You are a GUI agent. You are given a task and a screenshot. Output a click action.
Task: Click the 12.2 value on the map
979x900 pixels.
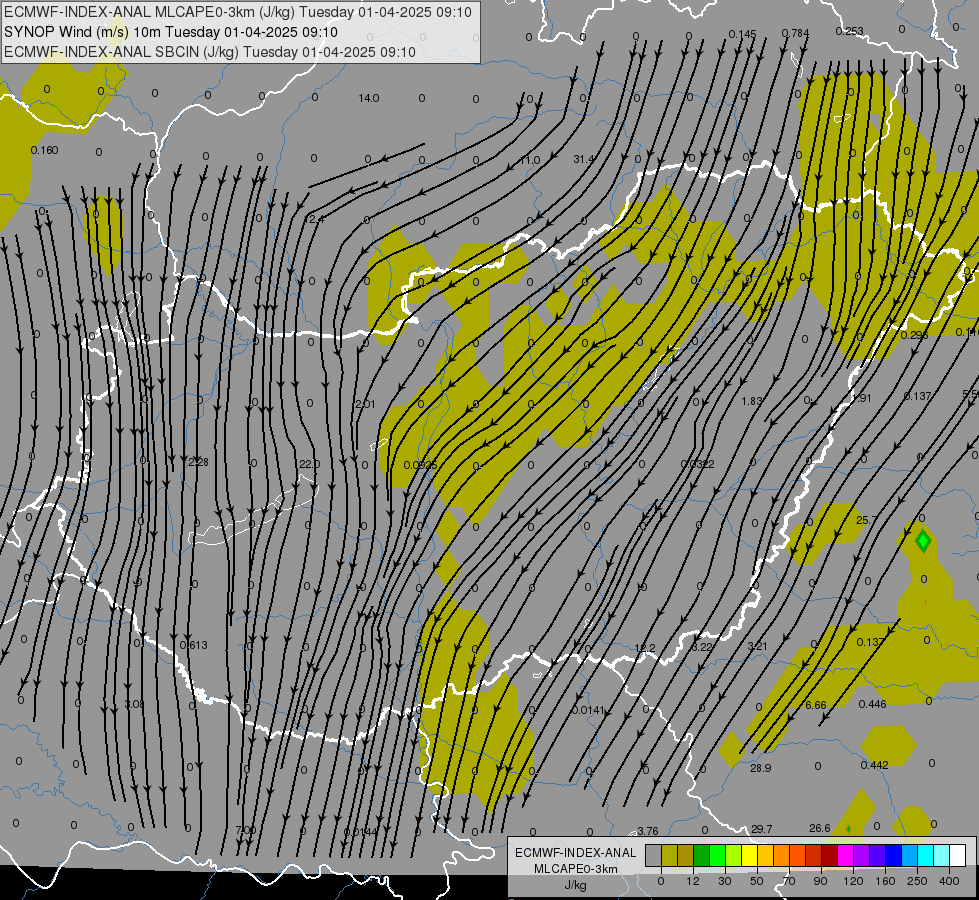tap(645, 648)
